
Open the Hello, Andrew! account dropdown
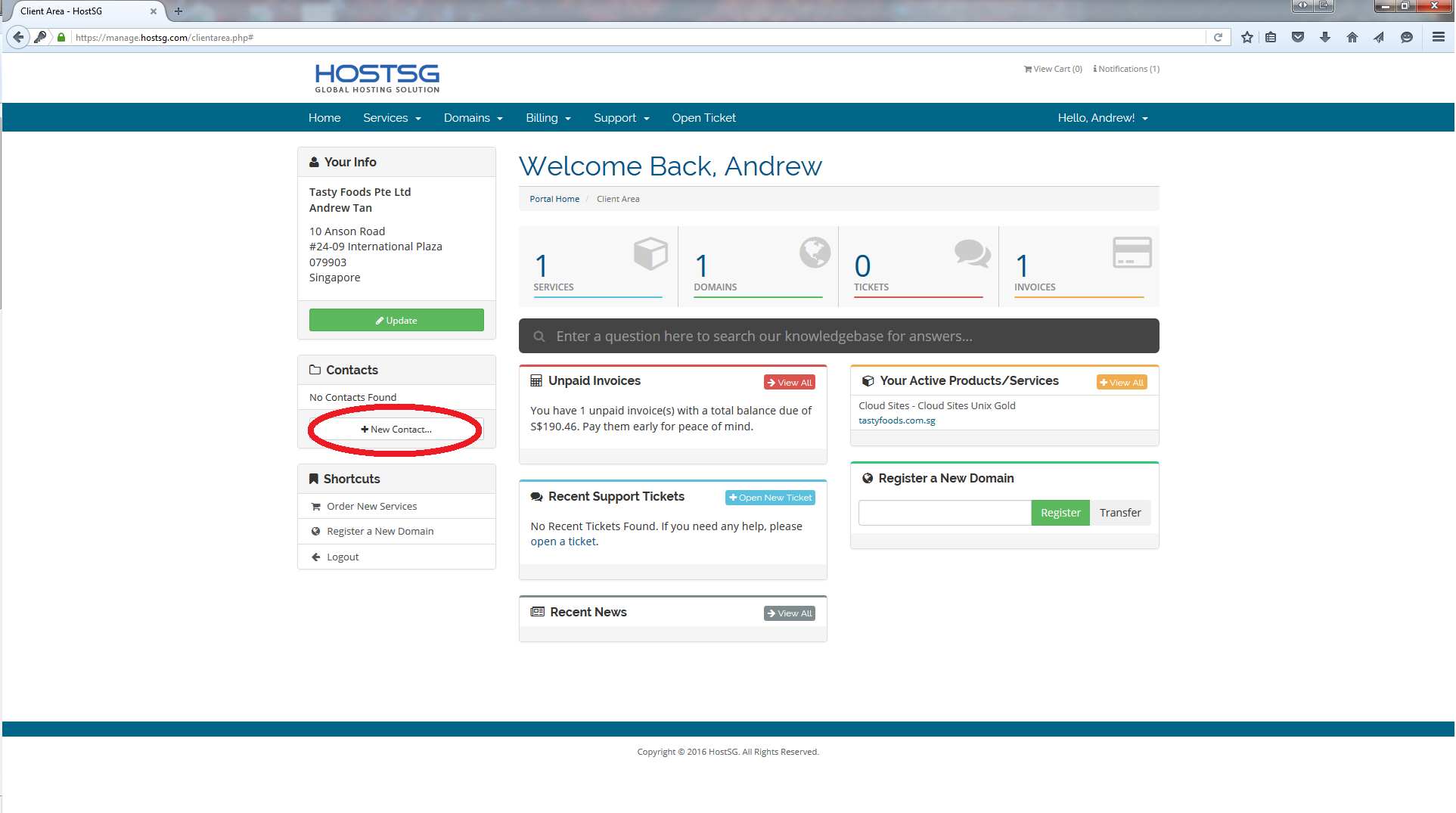(x=1103, y=118)
